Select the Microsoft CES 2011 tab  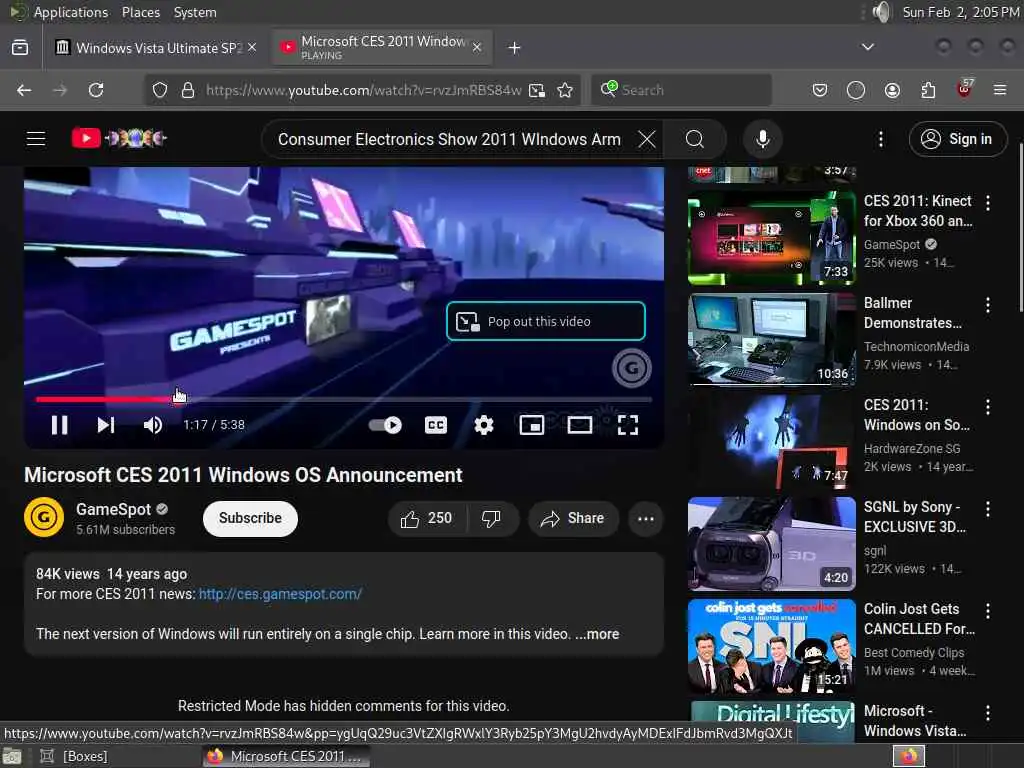pyautogui.click(x=382, y=48)
